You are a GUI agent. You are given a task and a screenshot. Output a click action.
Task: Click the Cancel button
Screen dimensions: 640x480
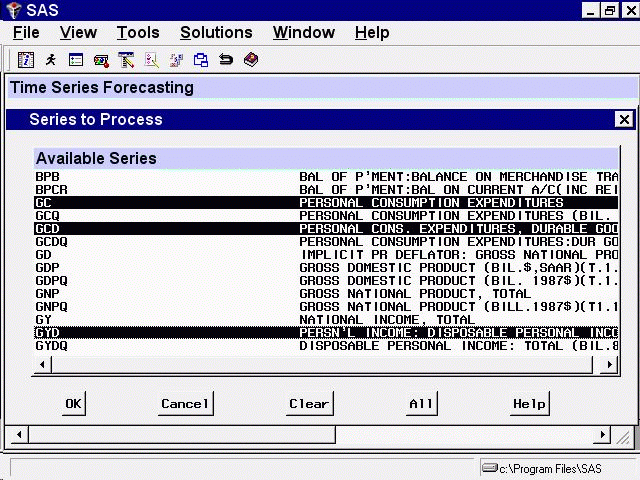185,404
